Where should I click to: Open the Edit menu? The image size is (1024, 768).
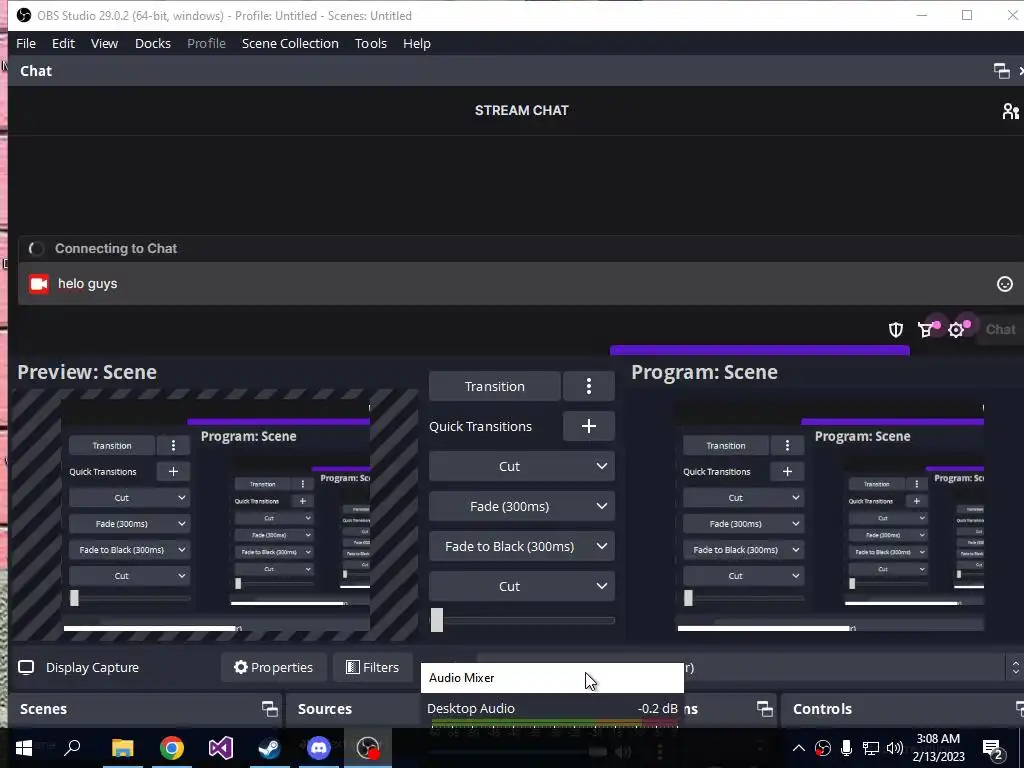[63, 43]
